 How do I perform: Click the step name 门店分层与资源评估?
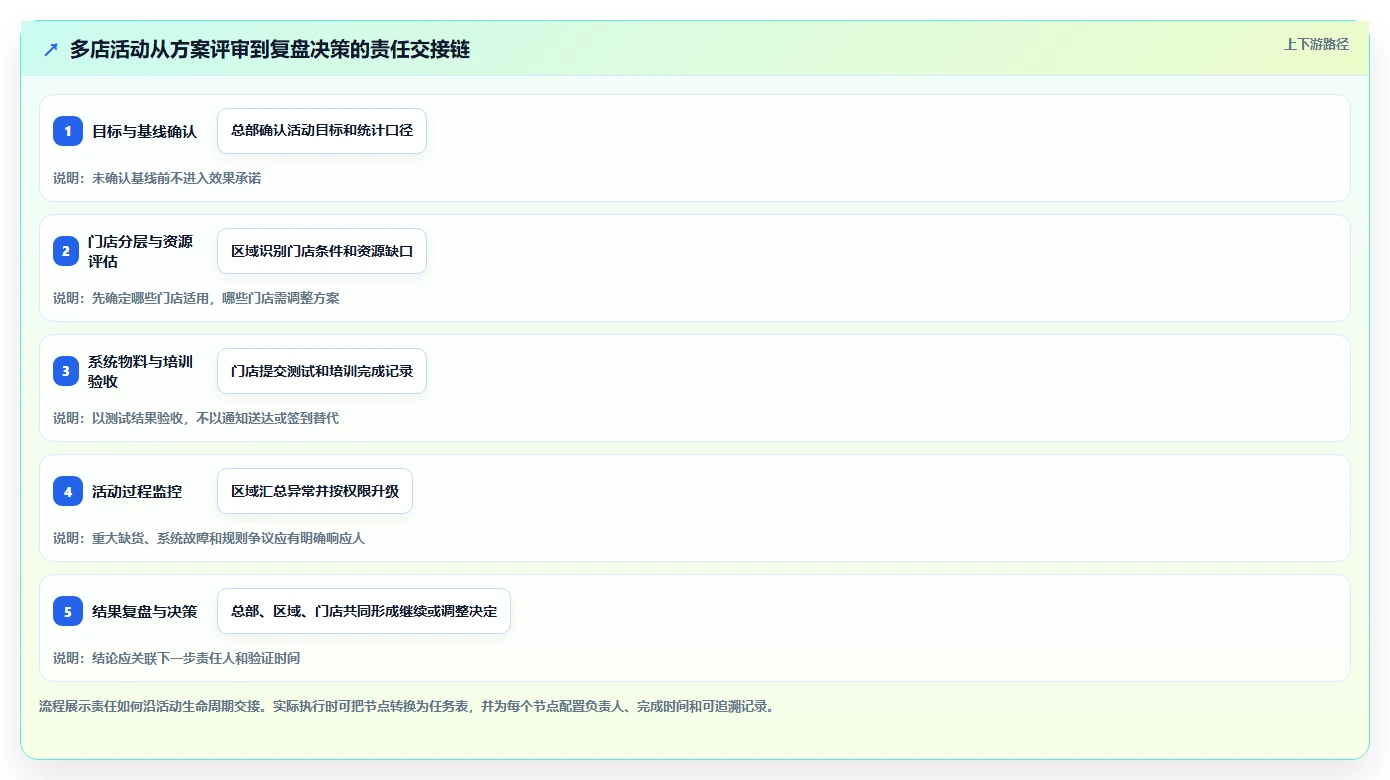[140, 251]
